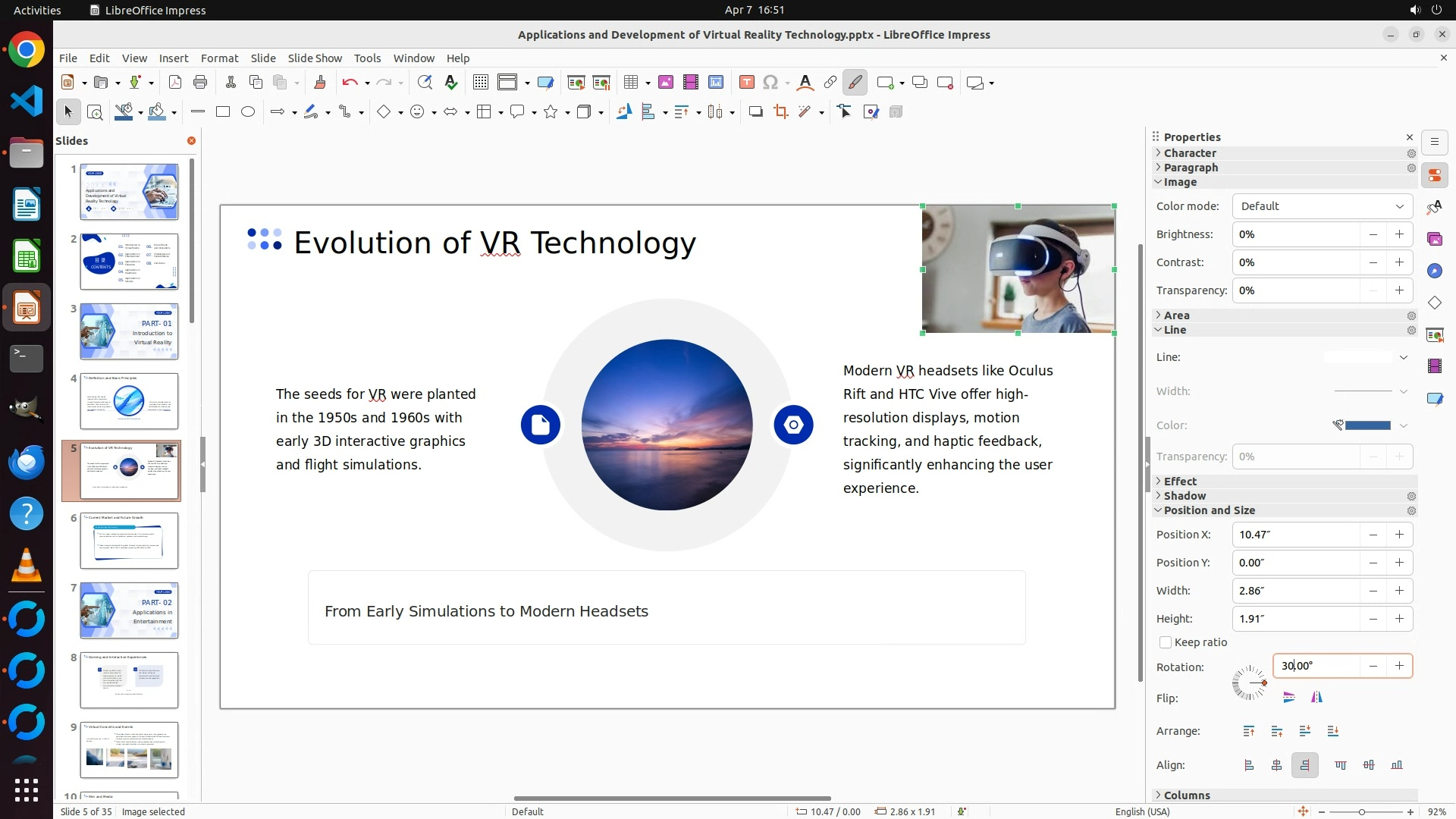Click the Insert Text Box icon
This screenshot has height=819, width=1456.
coord(746,83)
